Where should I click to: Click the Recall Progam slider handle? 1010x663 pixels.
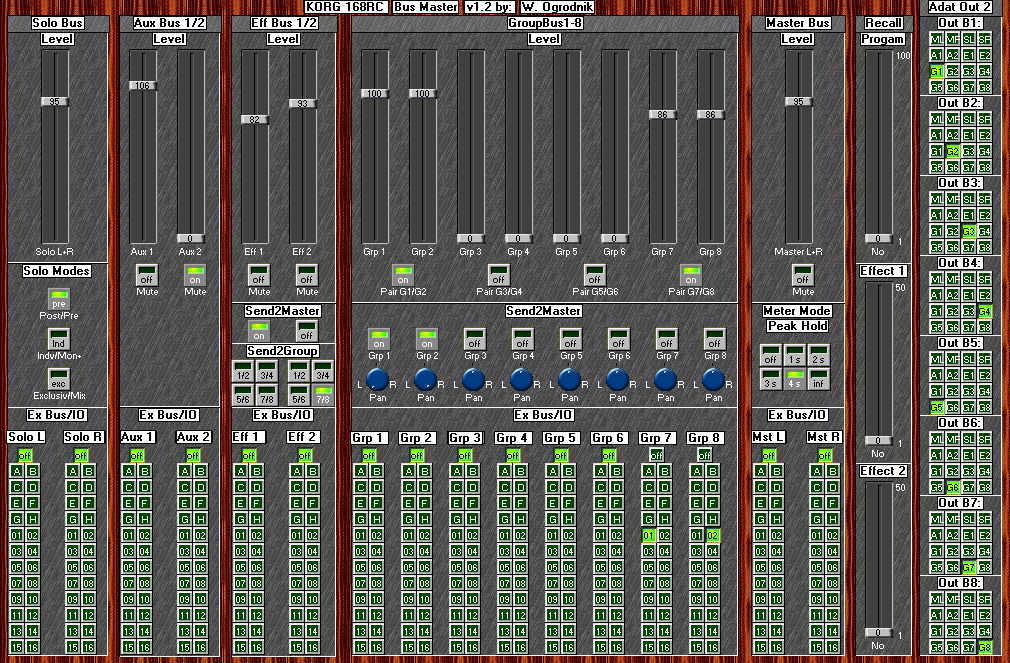coord(878,238)
